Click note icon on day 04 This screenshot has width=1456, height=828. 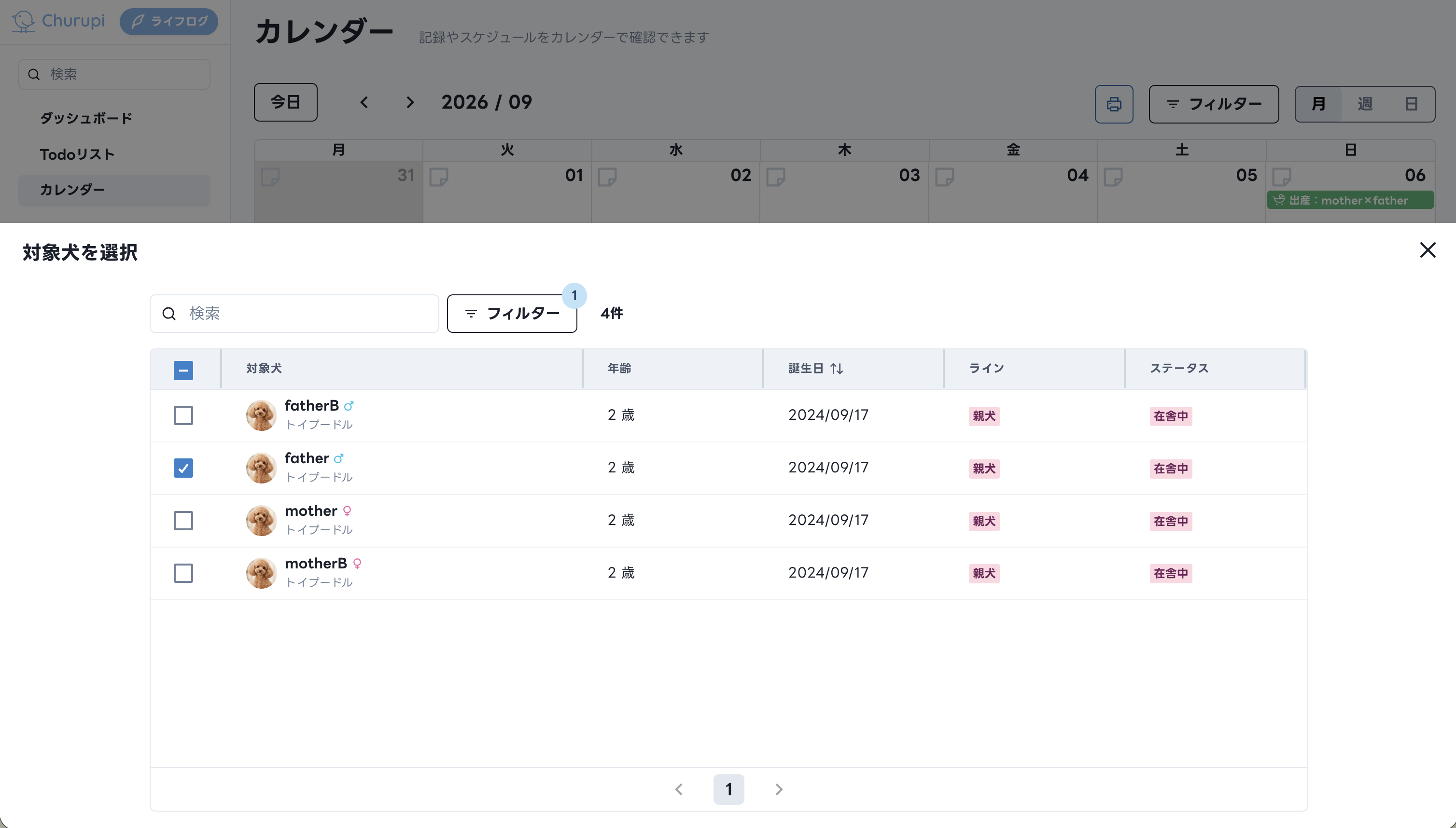pos(944,177)
